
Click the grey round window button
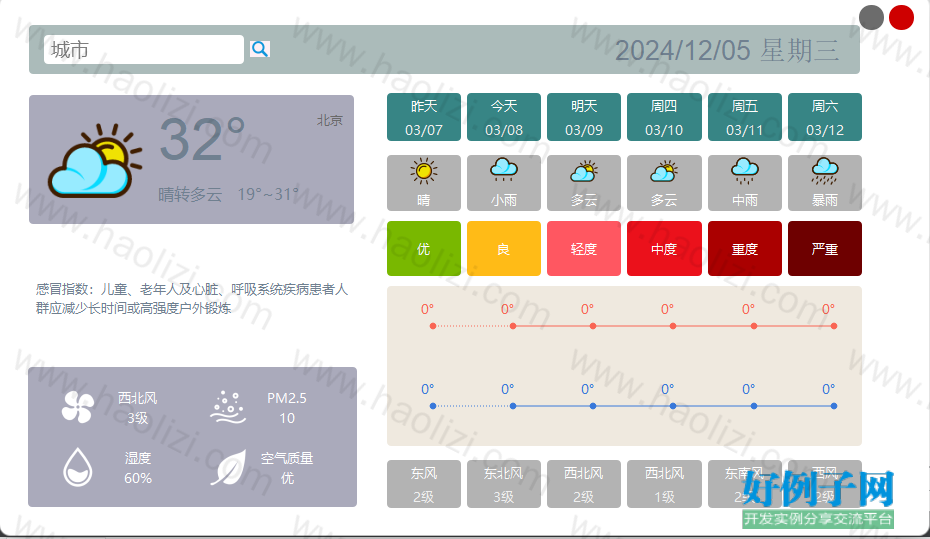[871, 17]
